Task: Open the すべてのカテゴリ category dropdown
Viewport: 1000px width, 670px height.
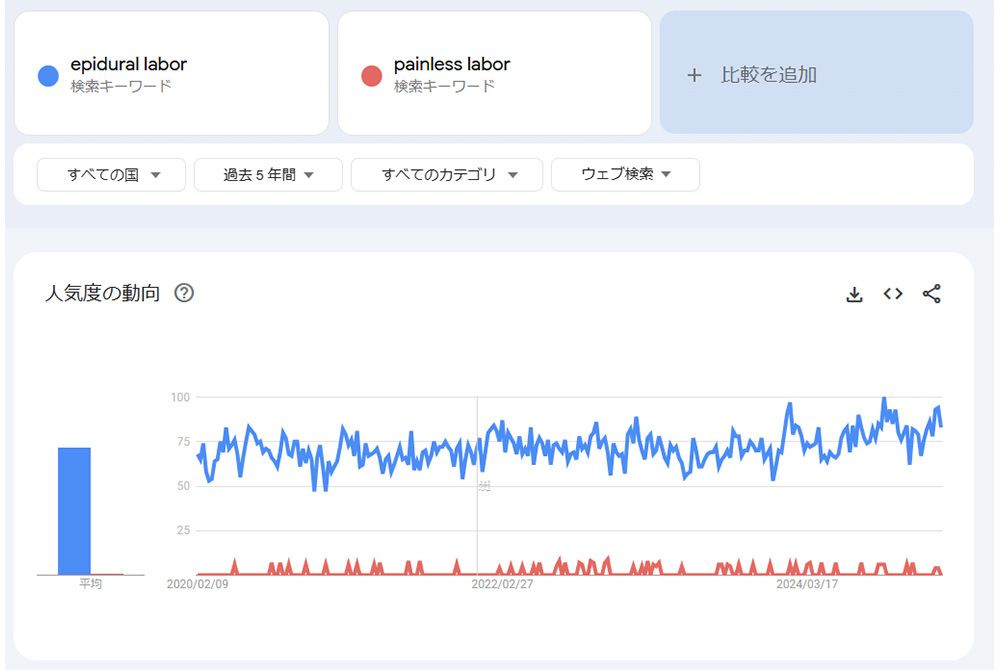Action: click(x=447, y=175)
